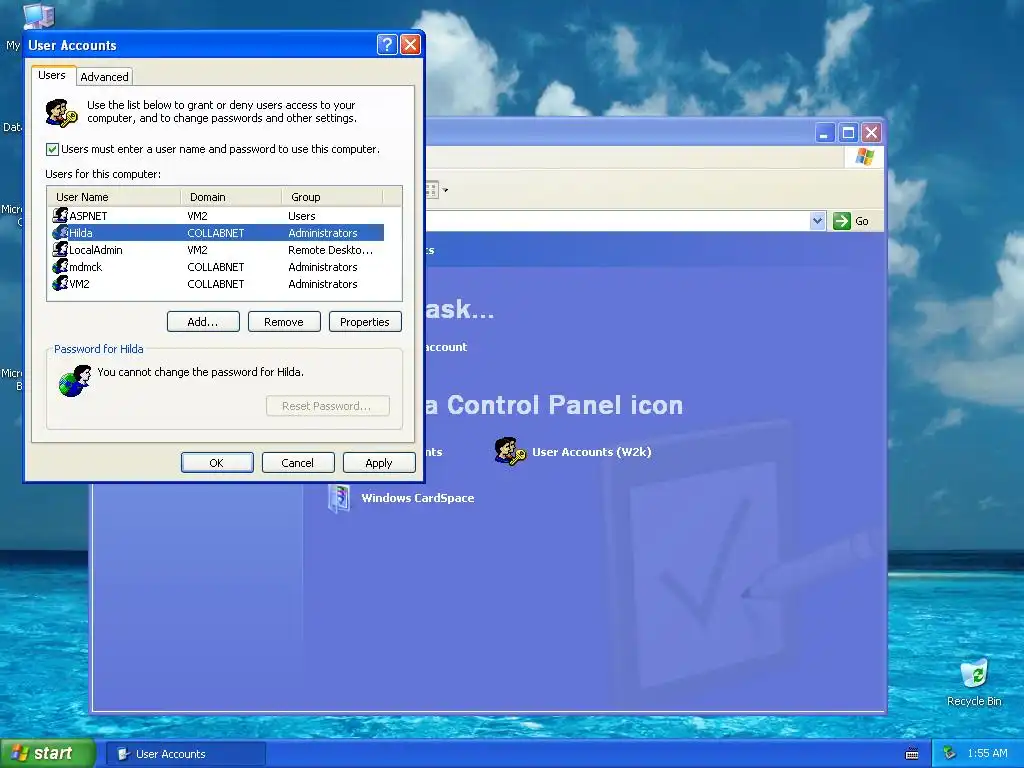The image size is (1024, 768).
Task: Click the clock showing 1:55 AM
Action: click(x=987, y=753)
